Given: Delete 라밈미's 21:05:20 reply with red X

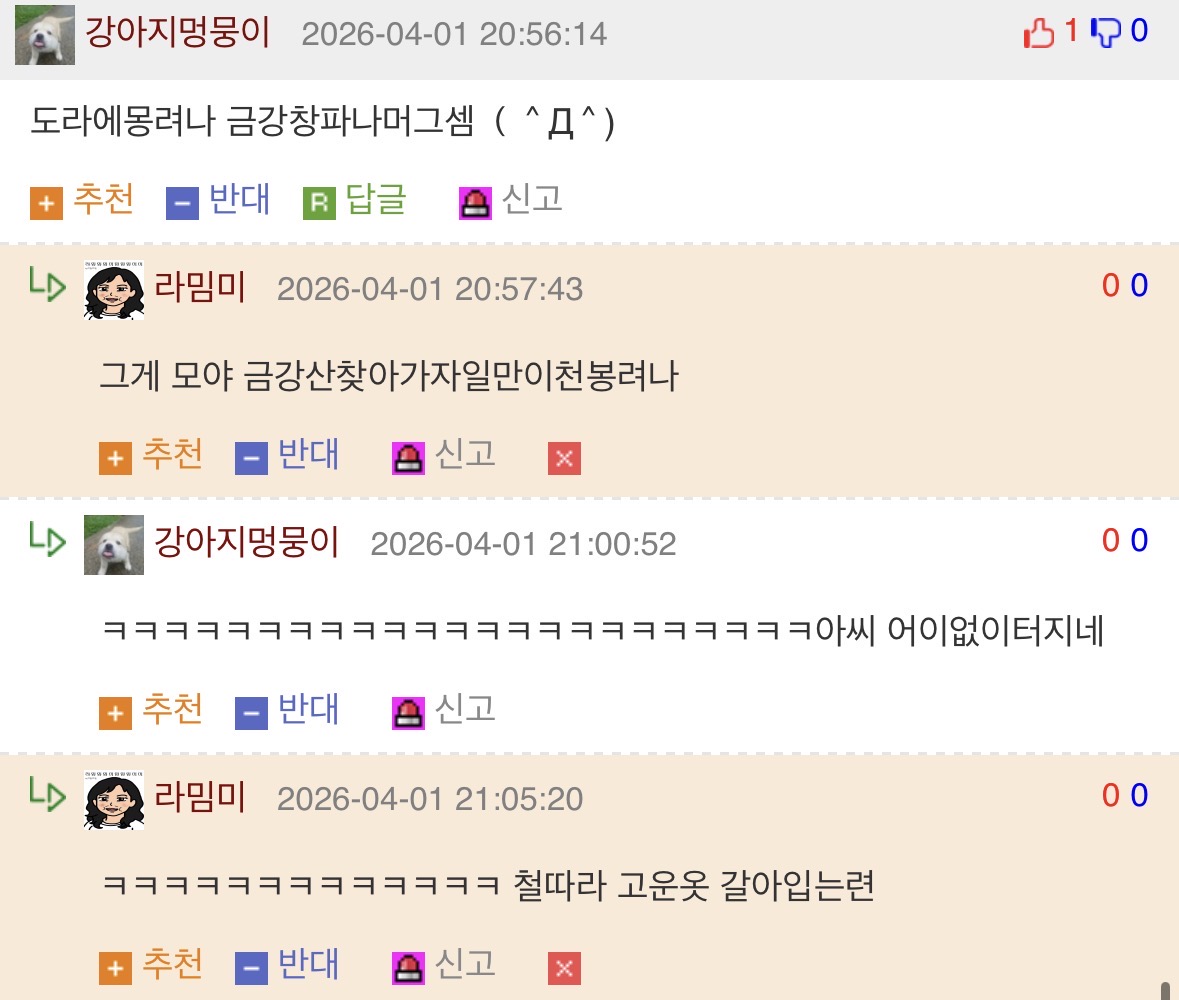Looking at the screenshot, I should pyautogui.click(x=564, y=968).
